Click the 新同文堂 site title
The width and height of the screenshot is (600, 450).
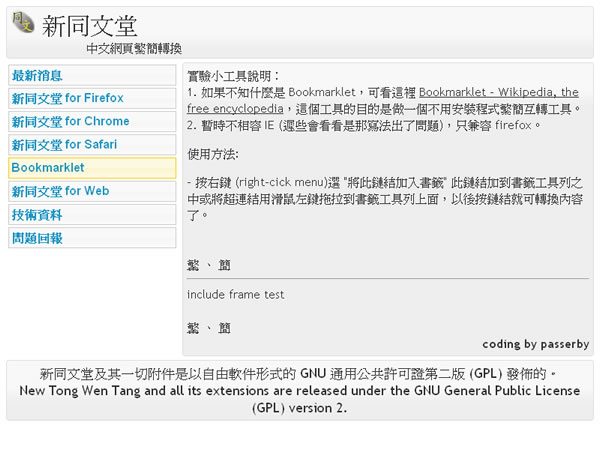coord(90,26)
